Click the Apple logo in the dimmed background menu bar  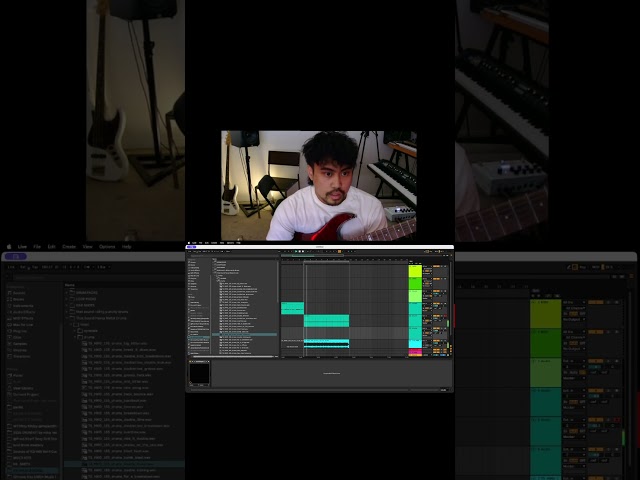[9, 247]
